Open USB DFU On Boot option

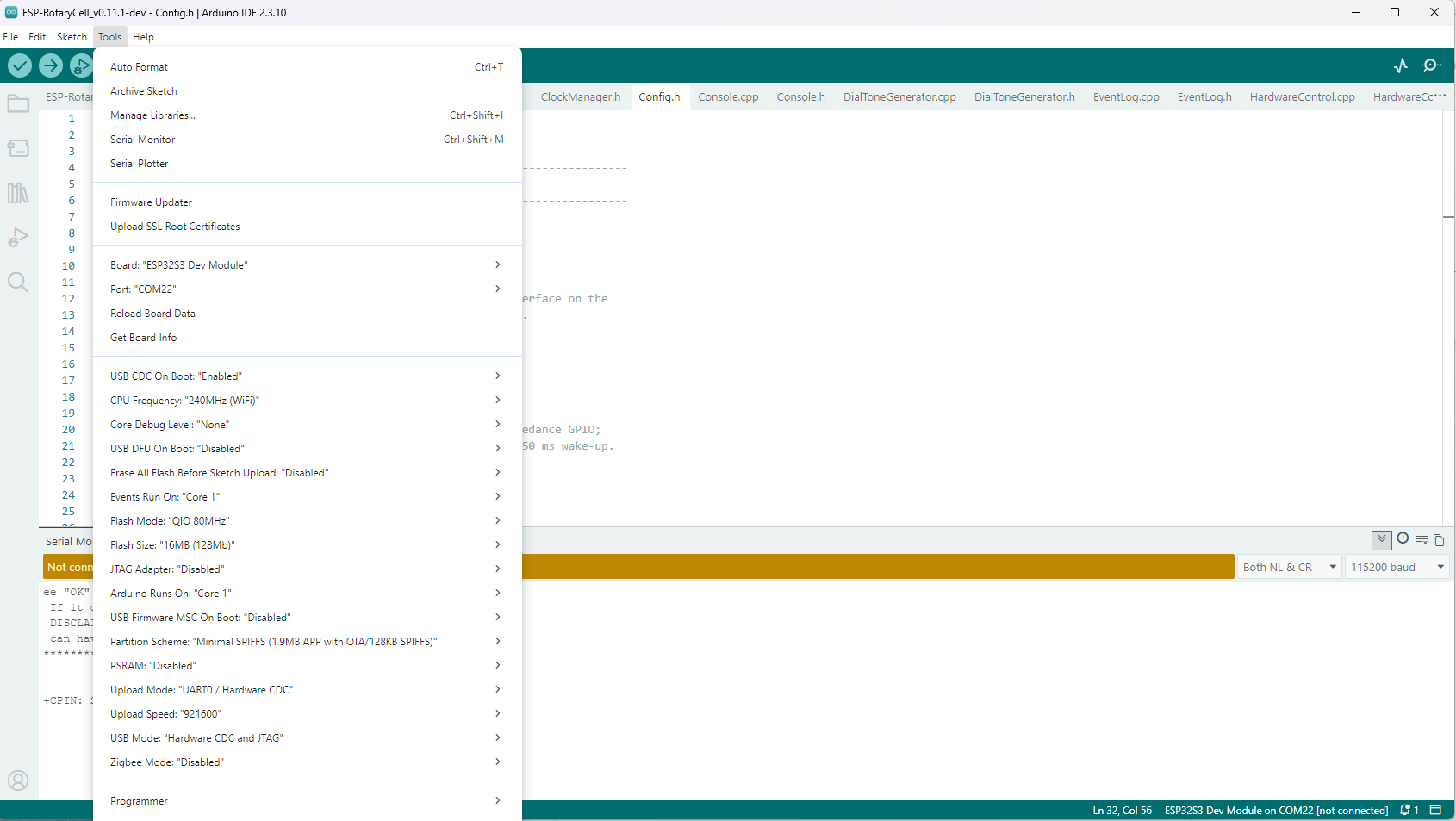pos(307,449)
